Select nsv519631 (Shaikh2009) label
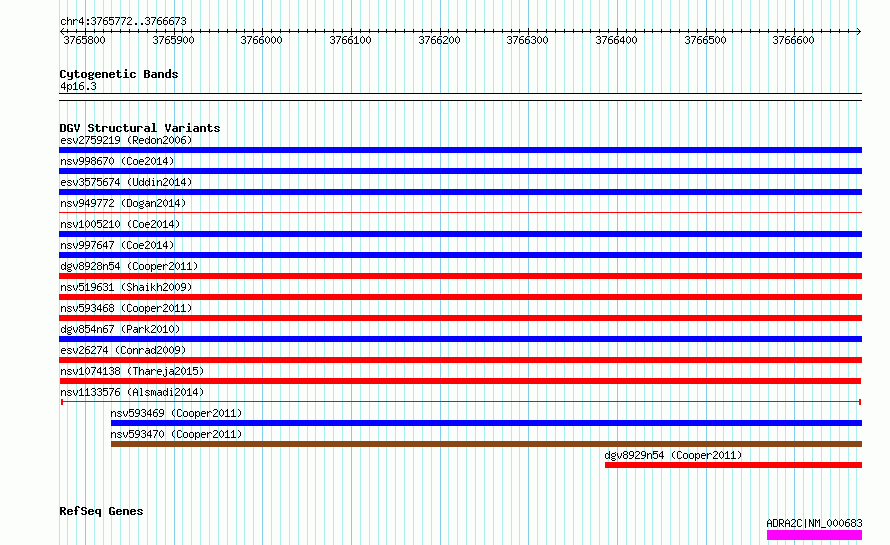This screenshot has height=545, width=890. pos(126,287)
